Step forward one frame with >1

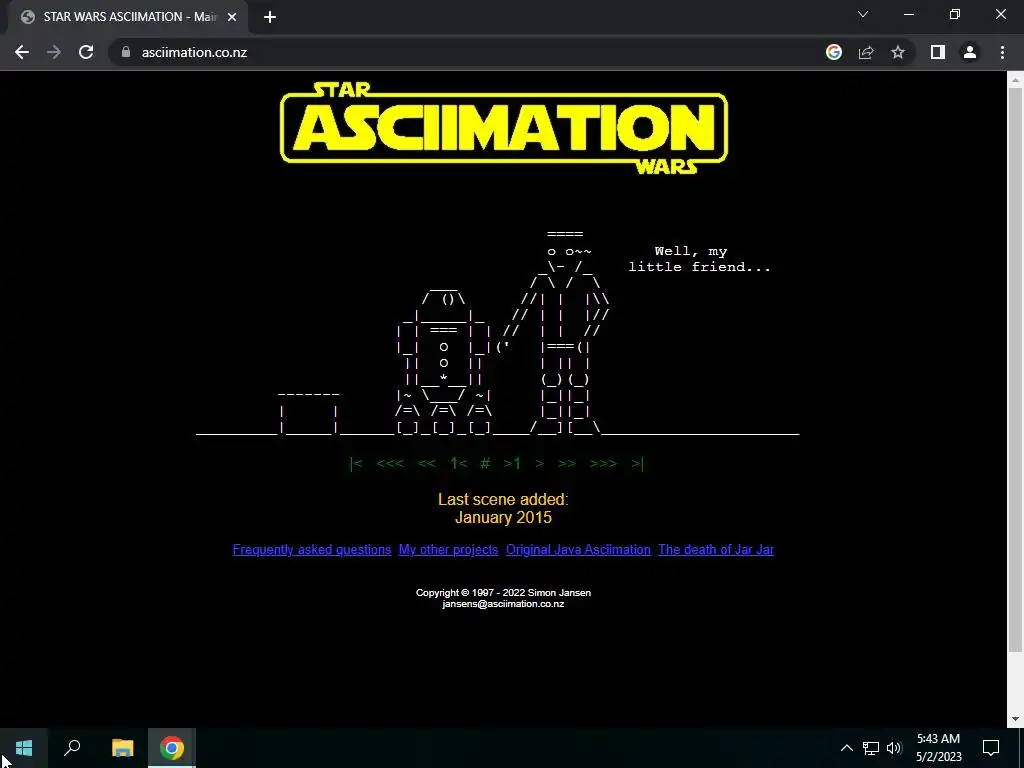click(x=512, y=464)
